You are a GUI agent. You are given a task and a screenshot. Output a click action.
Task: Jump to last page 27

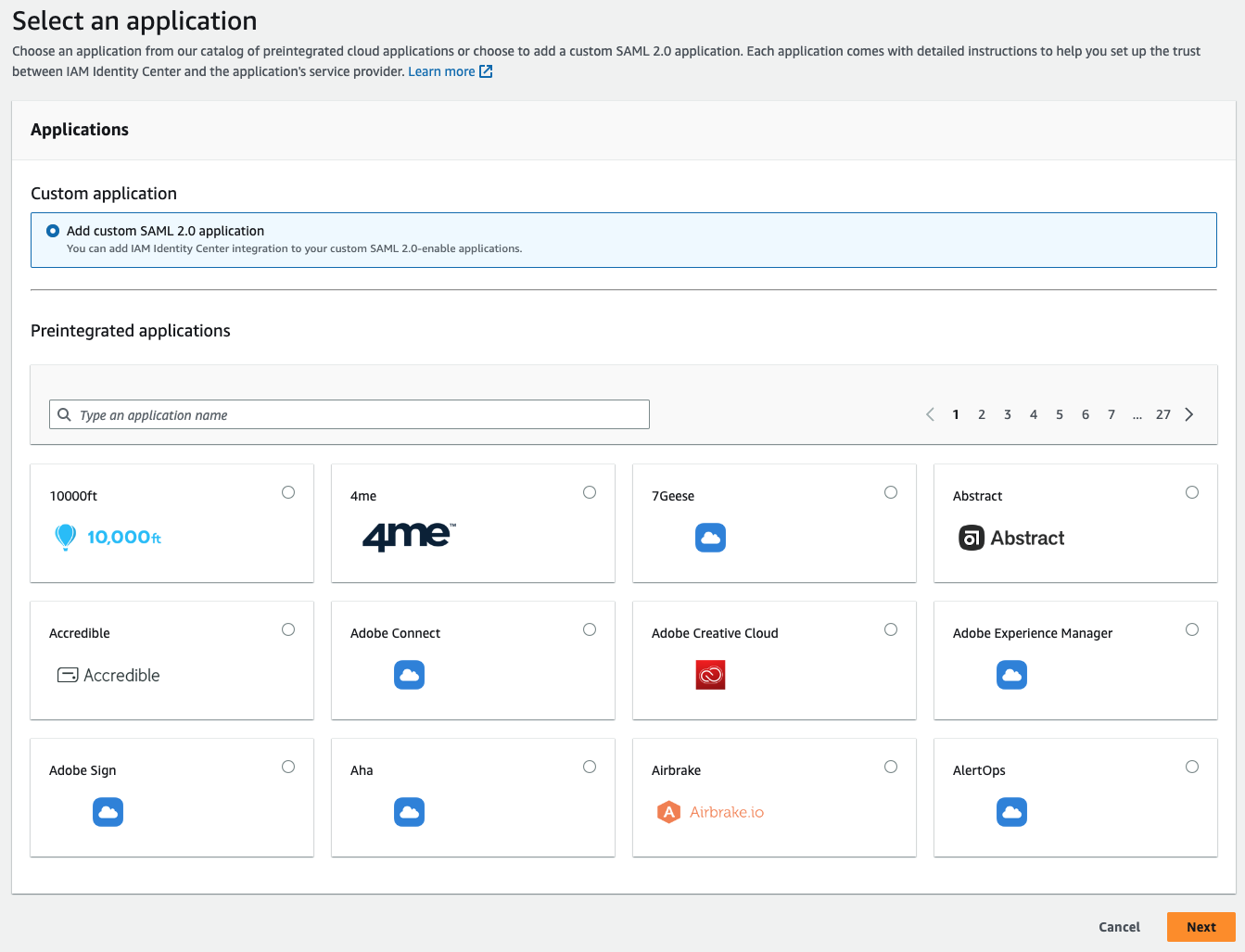1163,414
